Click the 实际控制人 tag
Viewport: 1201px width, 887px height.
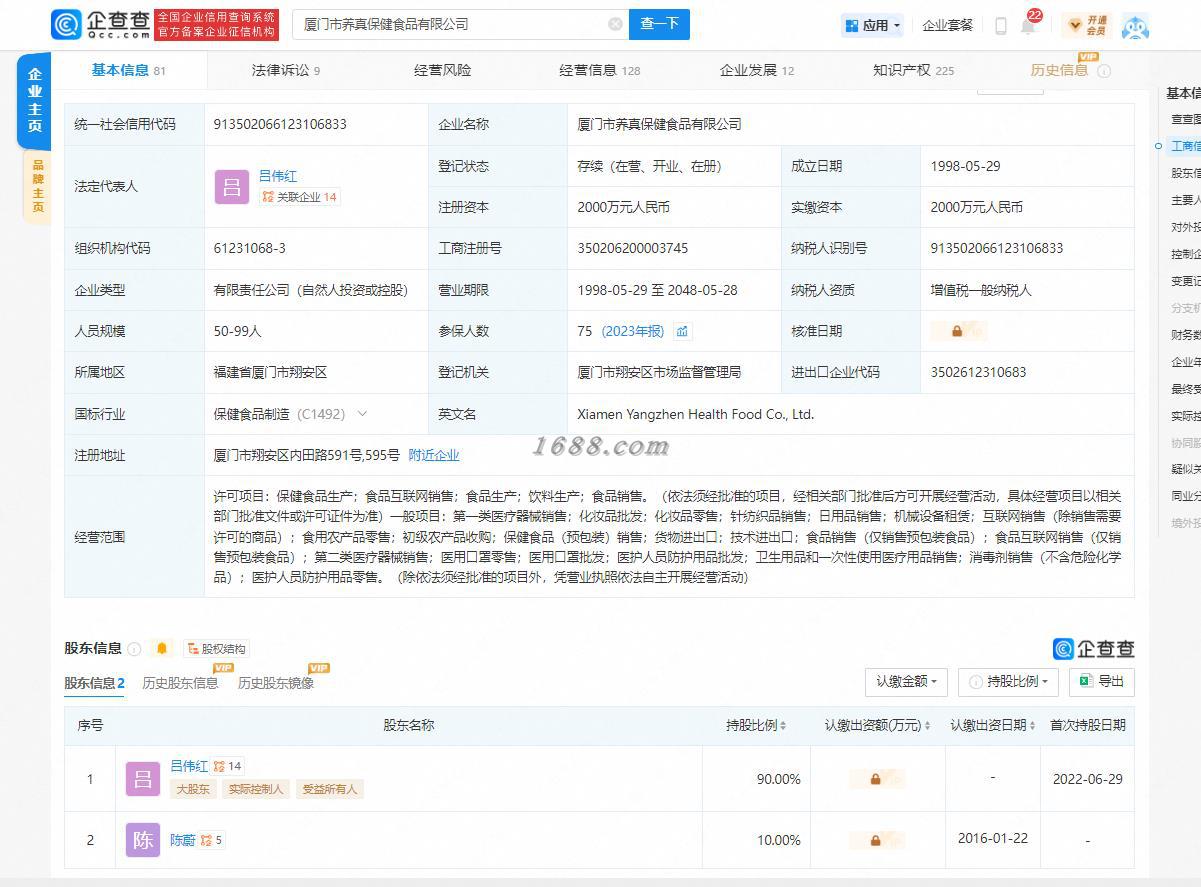257,789
